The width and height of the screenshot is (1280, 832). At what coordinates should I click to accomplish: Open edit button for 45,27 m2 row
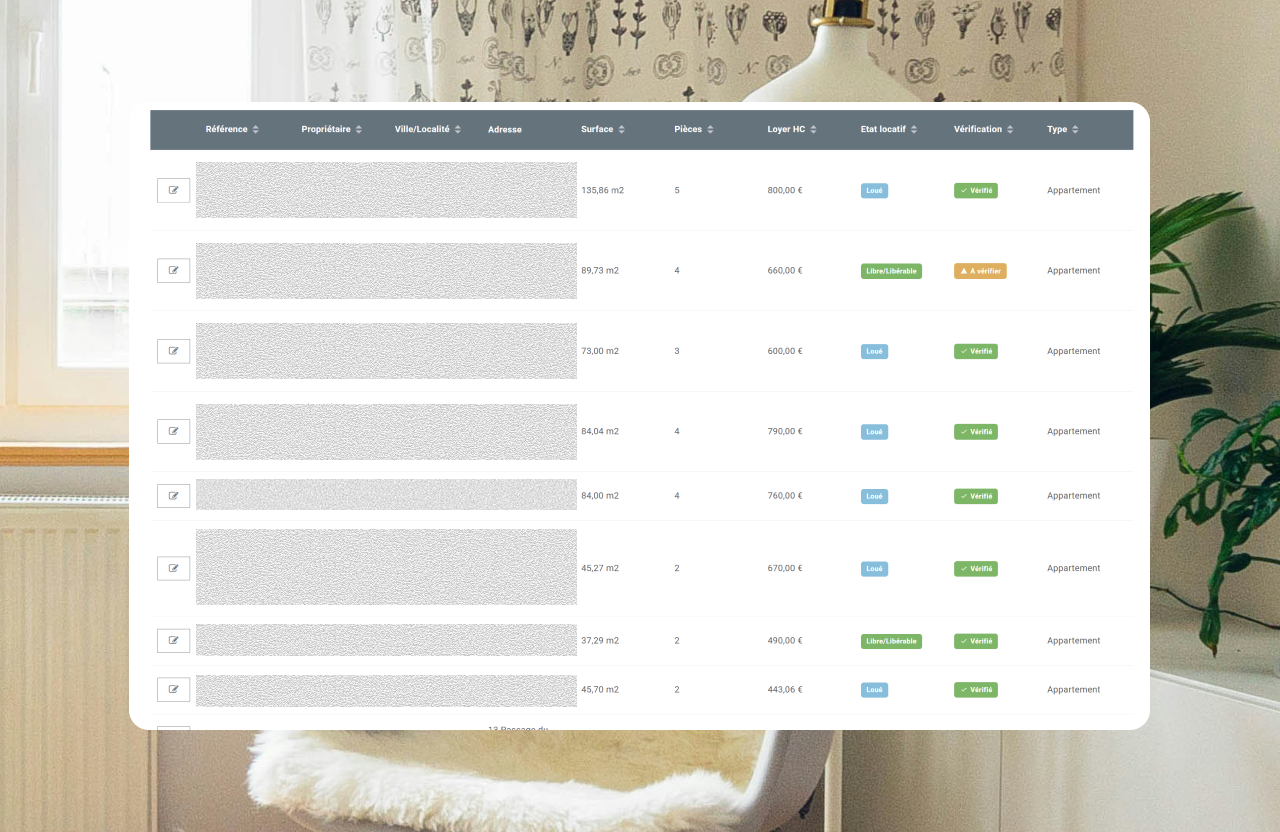173,568
